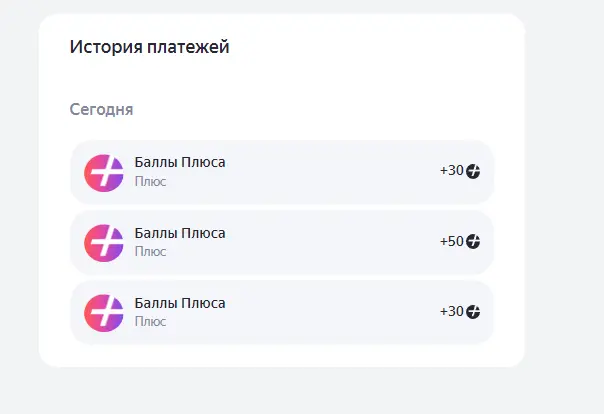Click the "Плюс" subtitle in the top entry
The height and width of the screenshot is (414, 604).
tap(150, 181)
